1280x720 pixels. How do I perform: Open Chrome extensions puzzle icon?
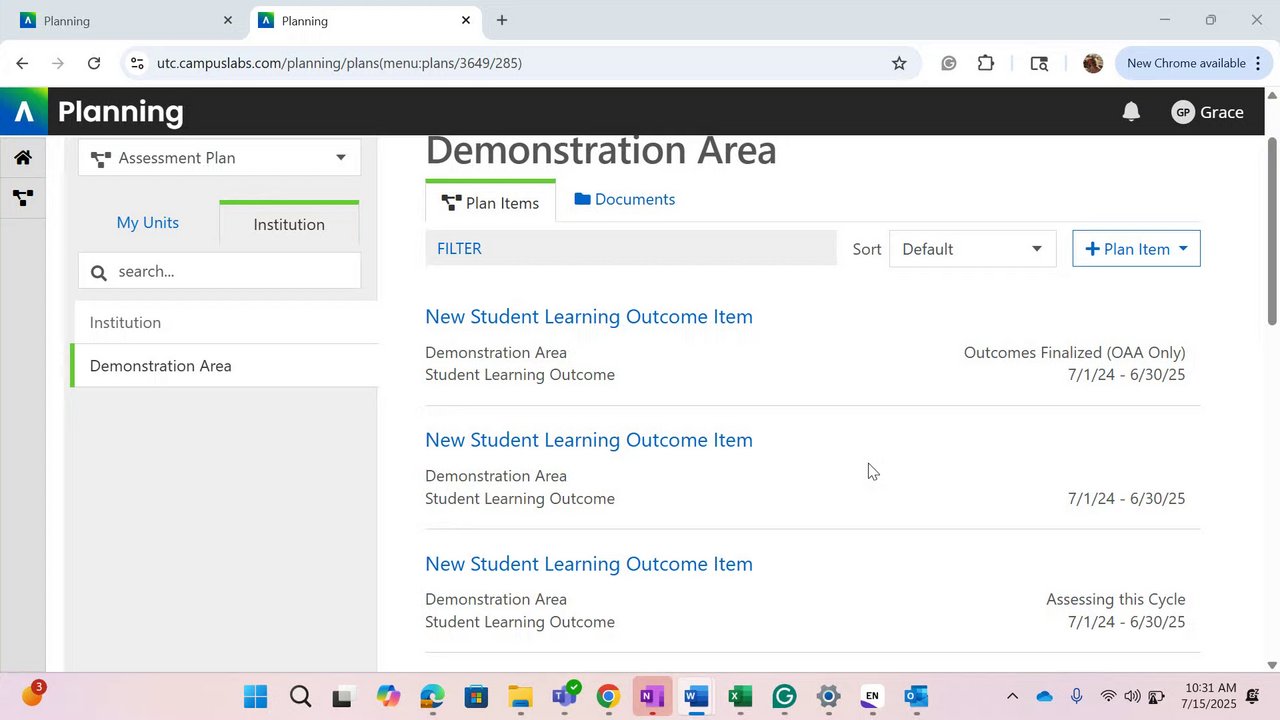point(986,63)
